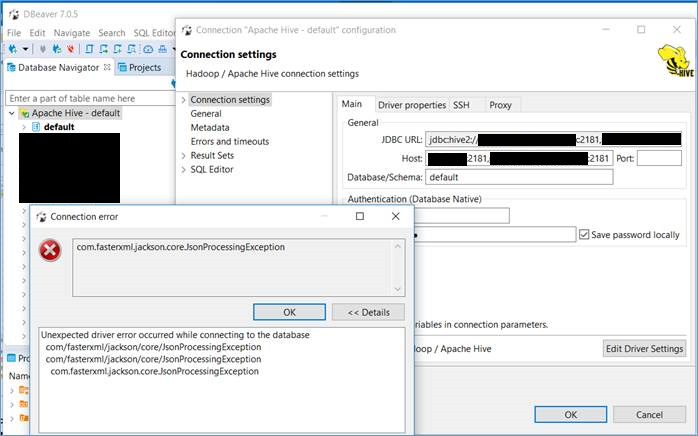The height and width of the screenshot is (436, 698).
Task: Click the Database/Schema field
Action: (x=519, y=177)
